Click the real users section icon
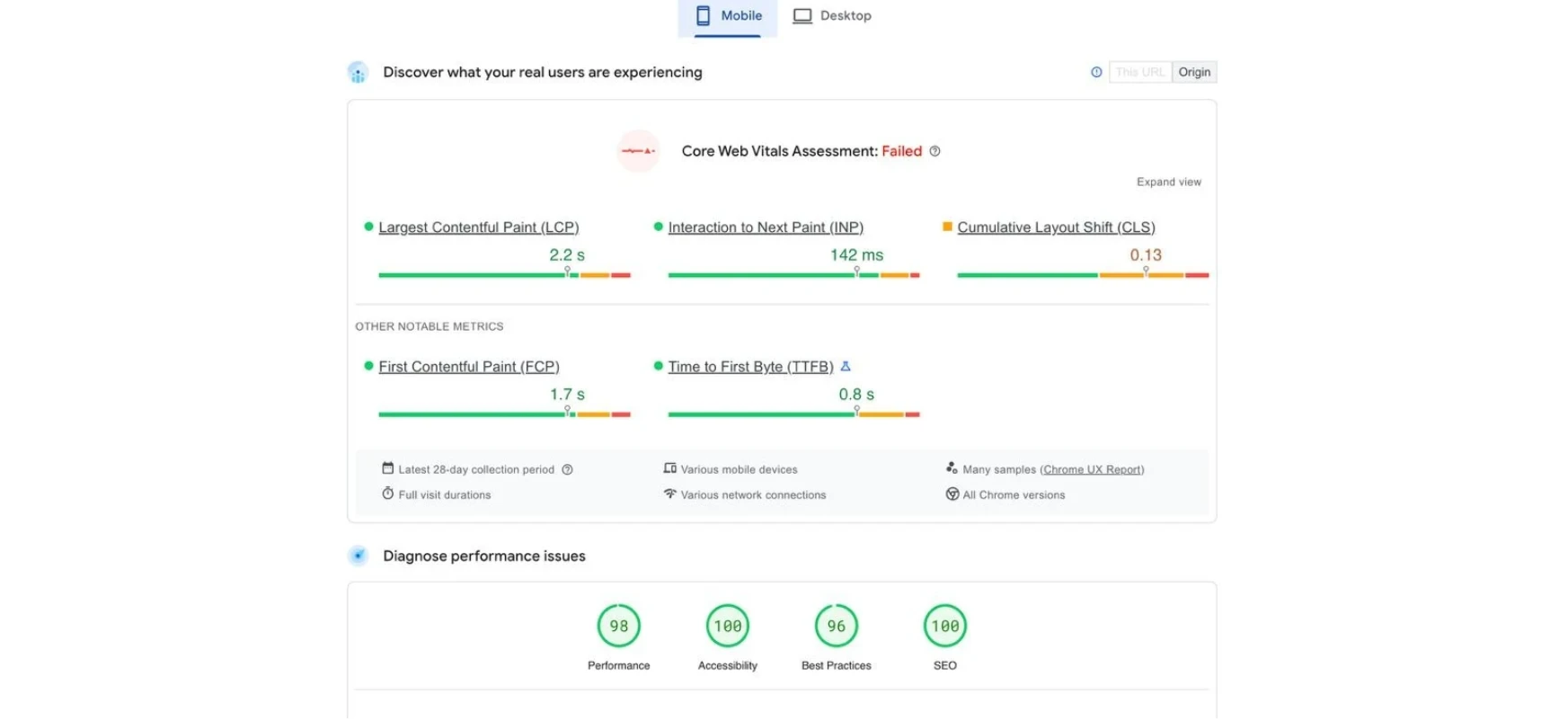The height and width of the screenshot is (721, 1568). [358, 73]
